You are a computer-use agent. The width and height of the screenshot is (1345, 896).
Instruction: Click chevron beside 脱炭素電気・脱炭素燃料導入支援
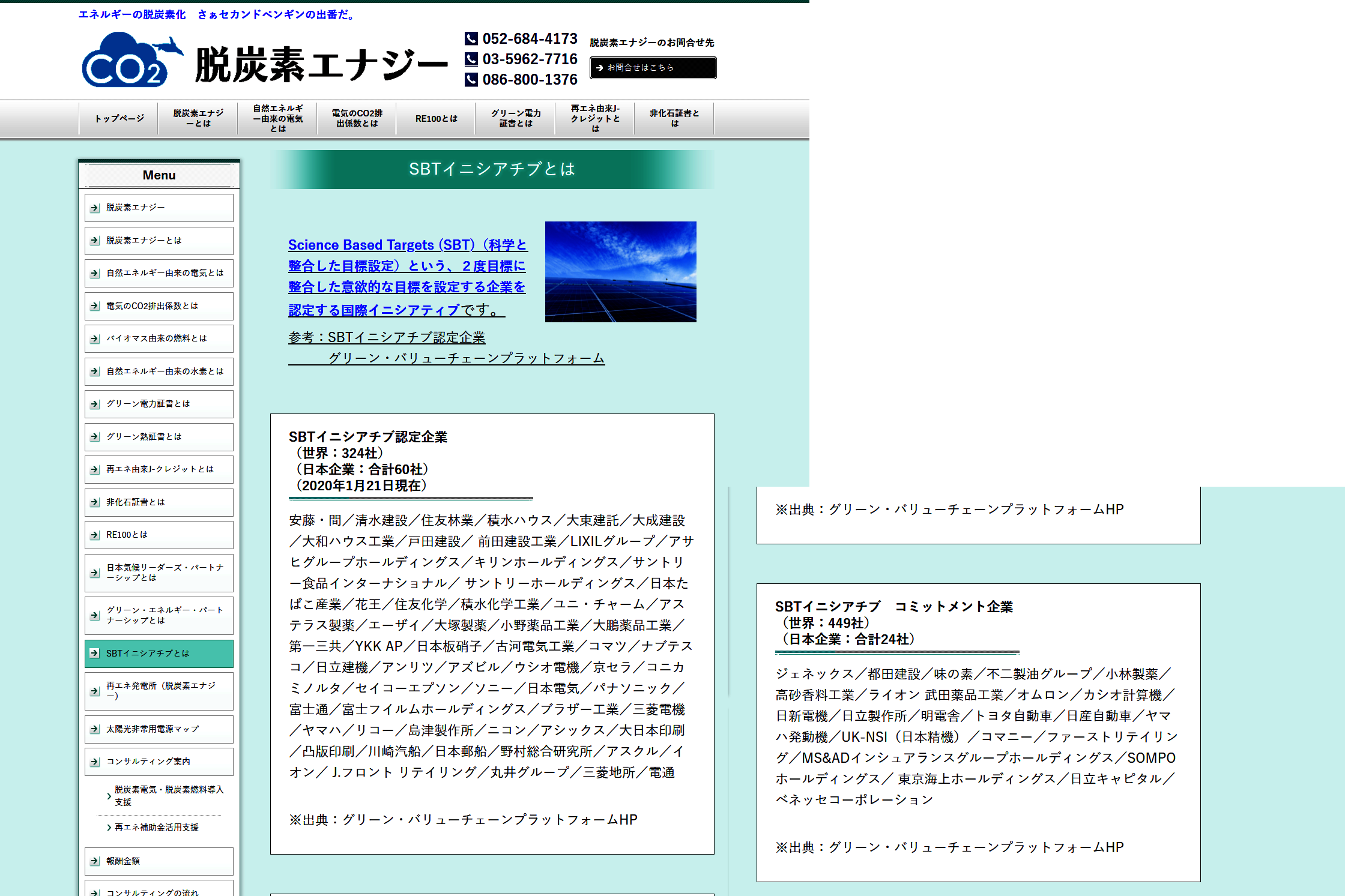coord(109,796)
